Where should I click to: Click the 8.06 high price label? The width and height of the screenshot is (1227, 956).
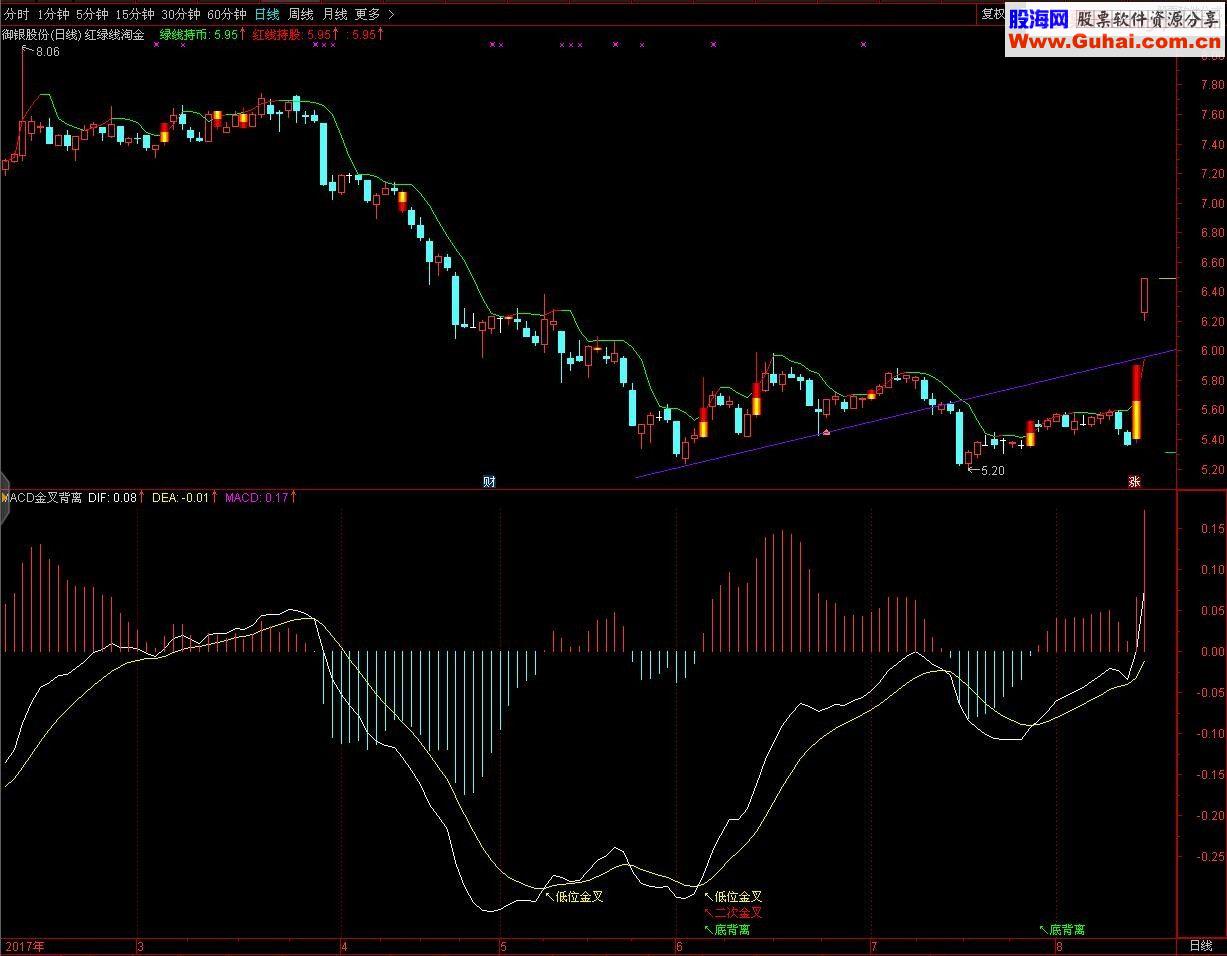[x=47, y=52]
